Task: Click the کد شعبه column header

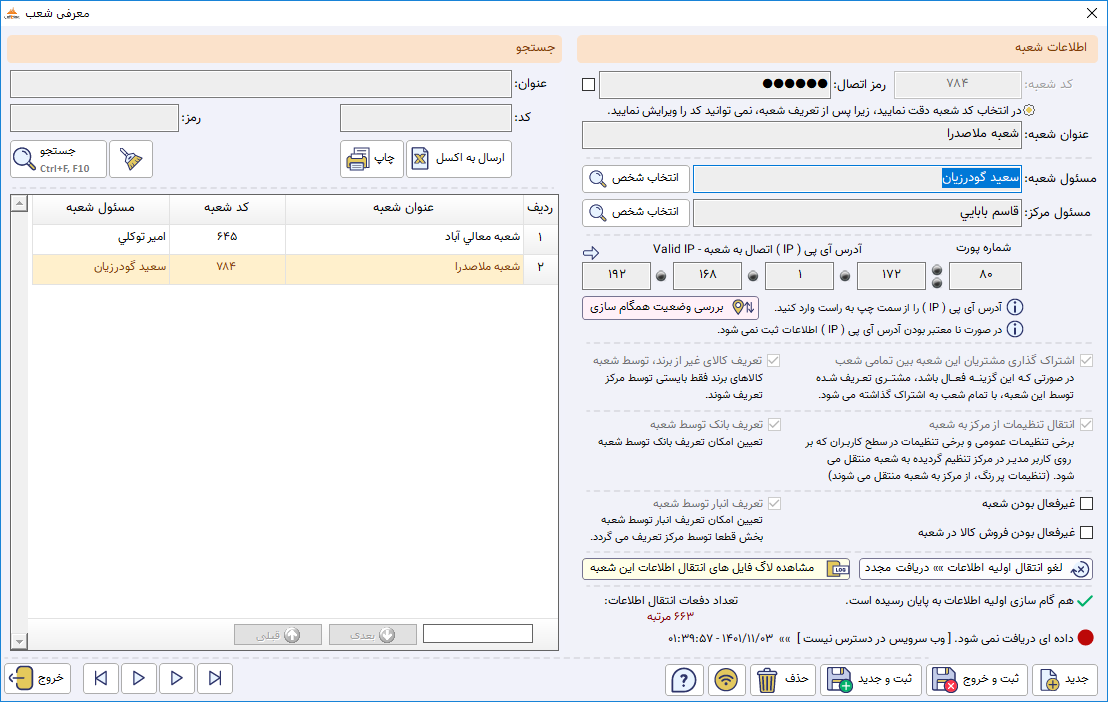Action: pyautogui.click(x=227, y=207)
